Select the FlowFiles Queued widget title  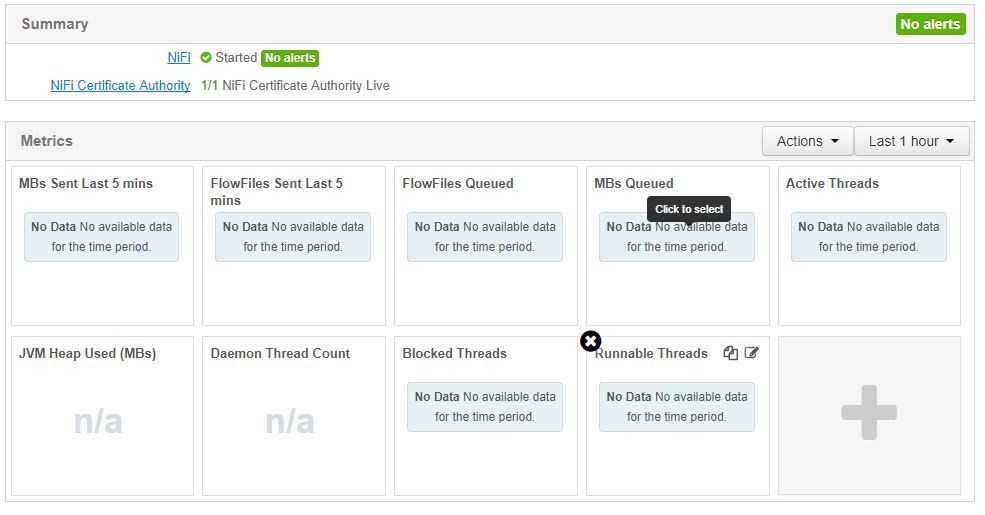pyautogui.click(x=458, y=183)
